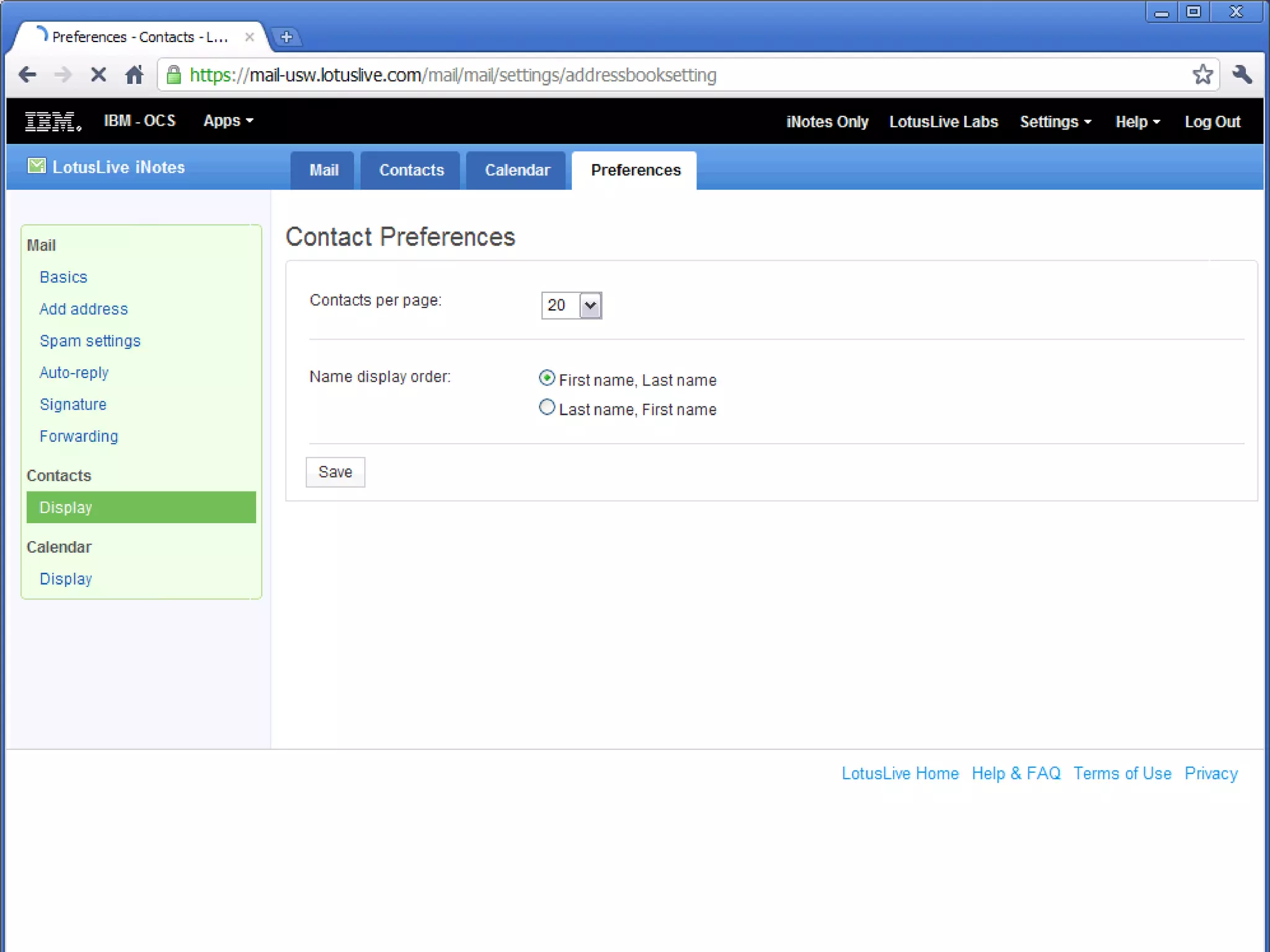Click the browser back arrow
The image size is (1270, 952).
pyautogui.click(x=27, y=75)
